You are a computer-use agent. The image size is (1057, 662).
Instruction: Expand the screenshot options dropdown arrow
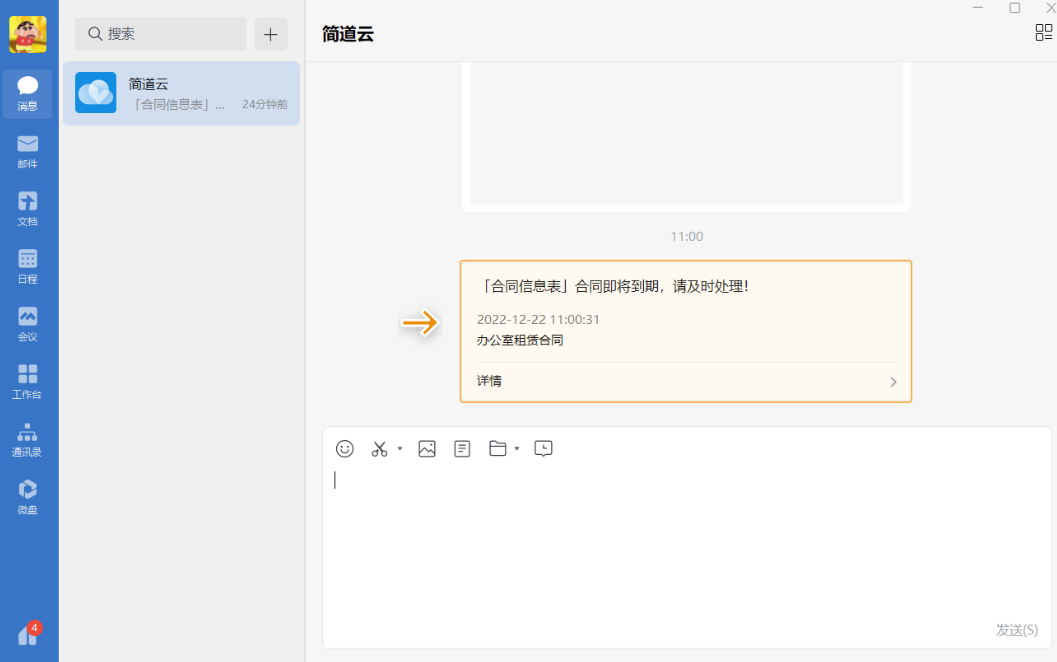coord(400,448)
